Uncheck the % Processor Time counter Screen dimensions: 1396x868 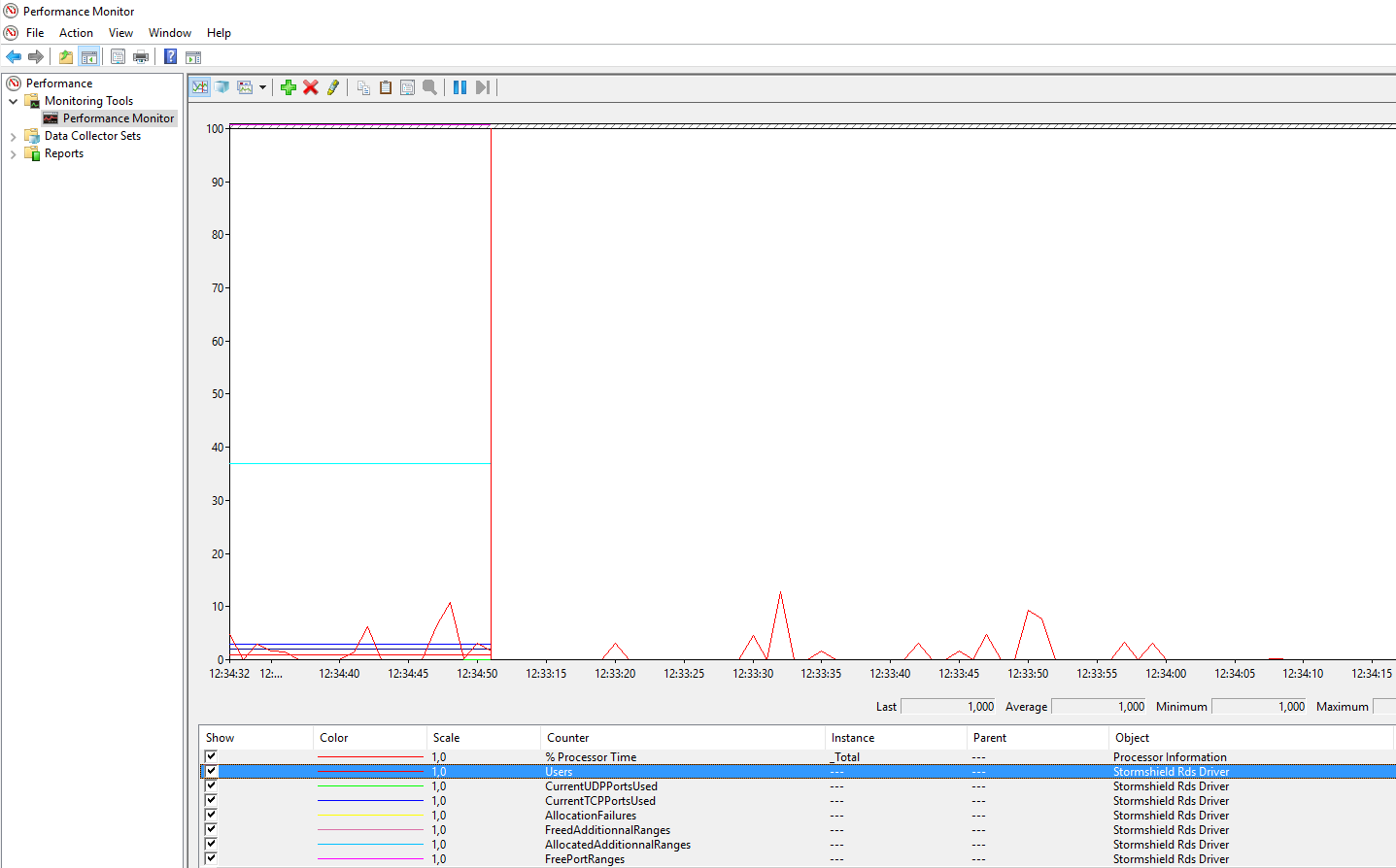[x=211, y=756]
